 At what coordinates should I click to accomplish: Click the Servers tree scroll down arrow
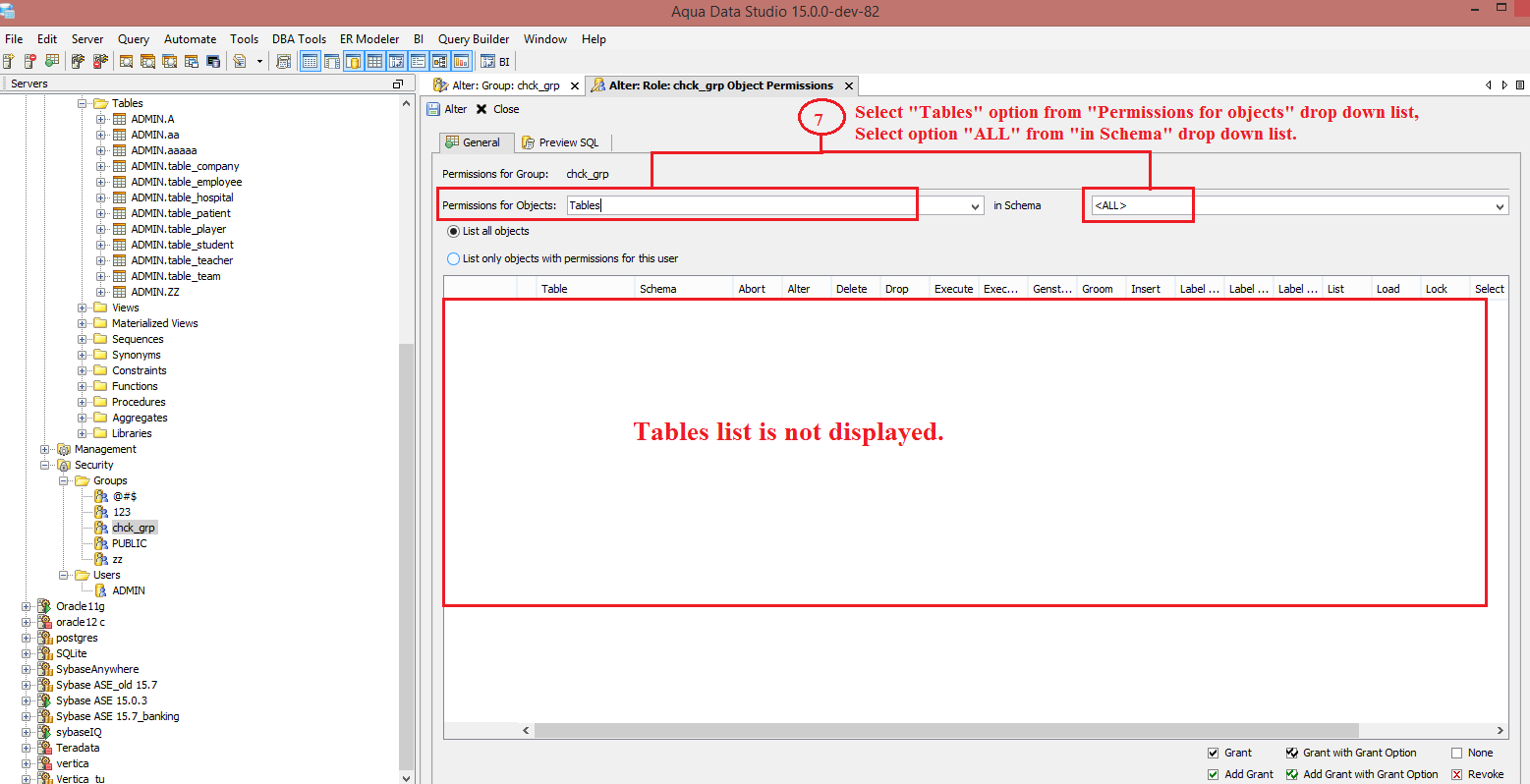tap(407, 778)
